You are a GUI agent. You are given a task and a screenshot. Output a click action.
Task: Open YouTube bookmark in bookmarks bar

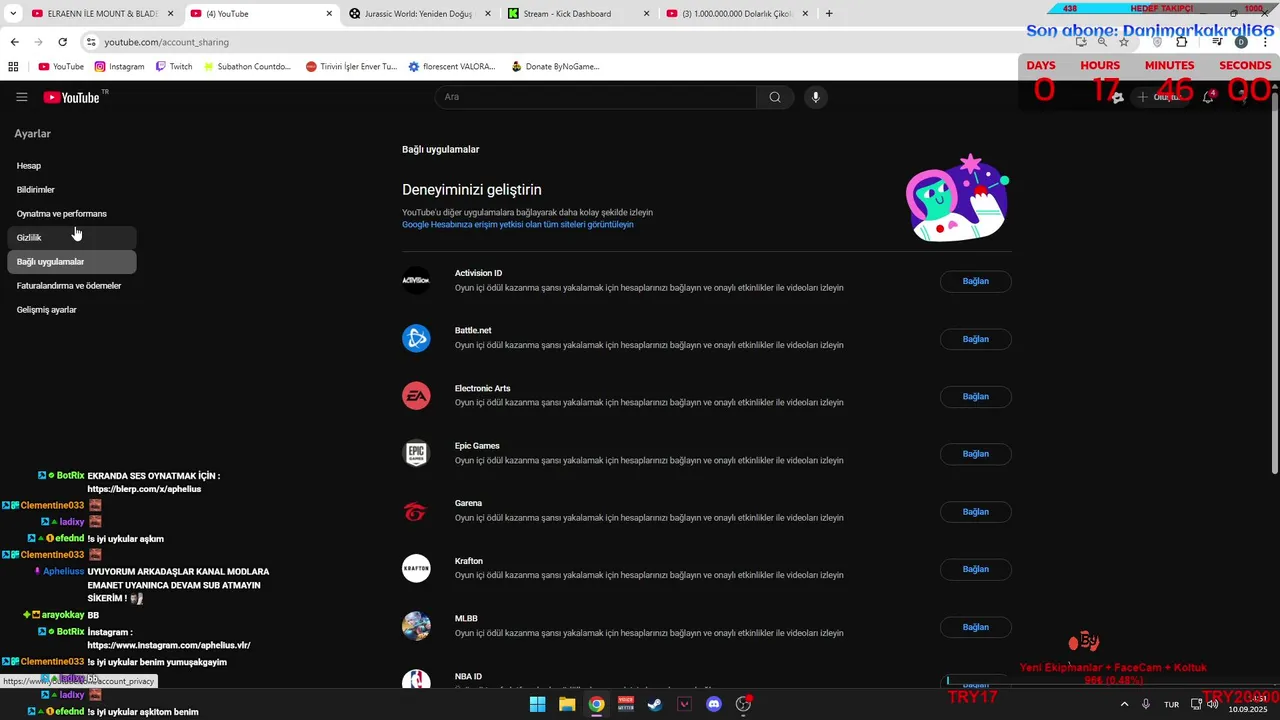point(61,67)
